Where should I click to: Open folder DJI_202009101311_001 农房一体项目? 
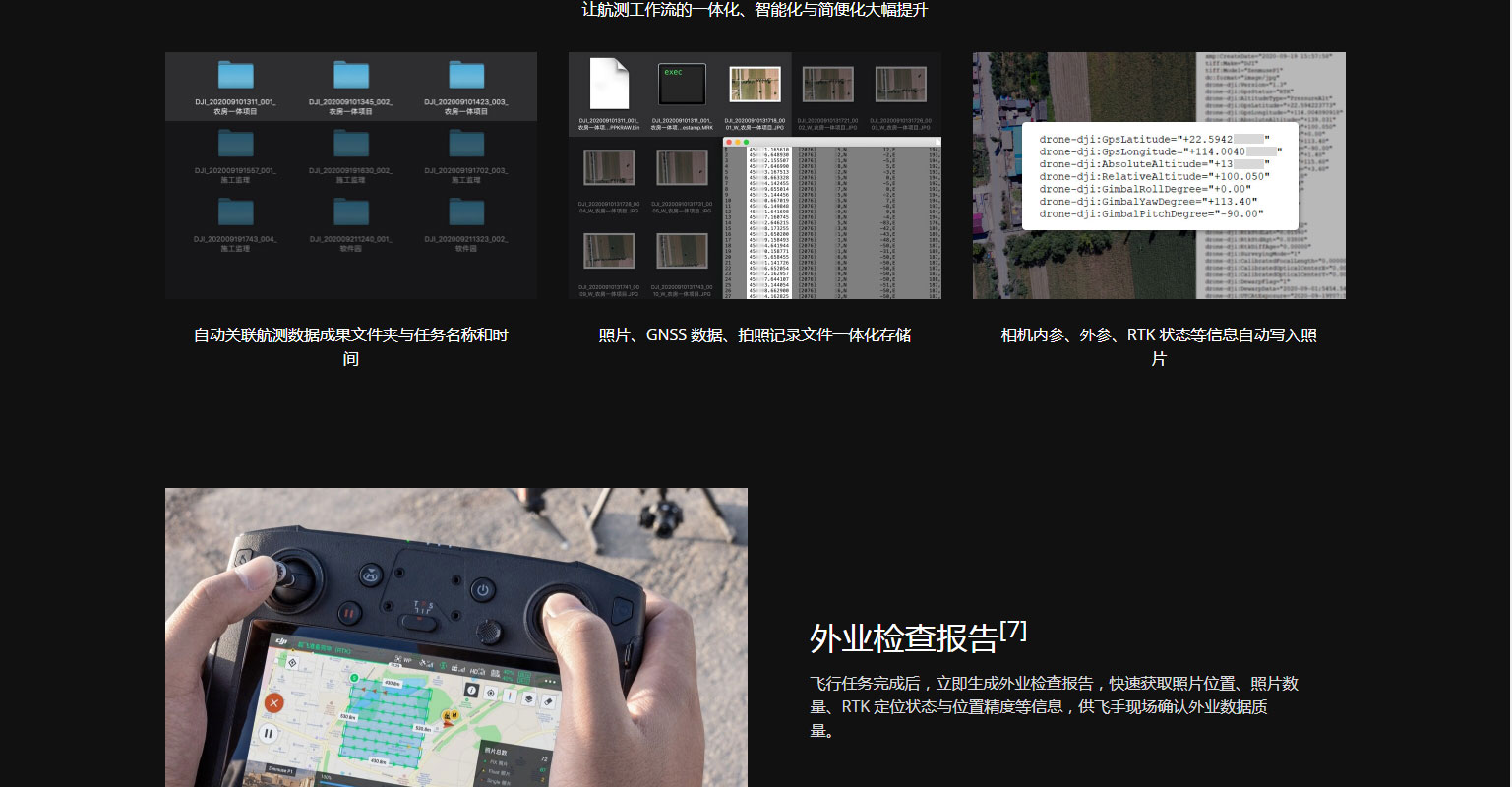click(236, 89)
